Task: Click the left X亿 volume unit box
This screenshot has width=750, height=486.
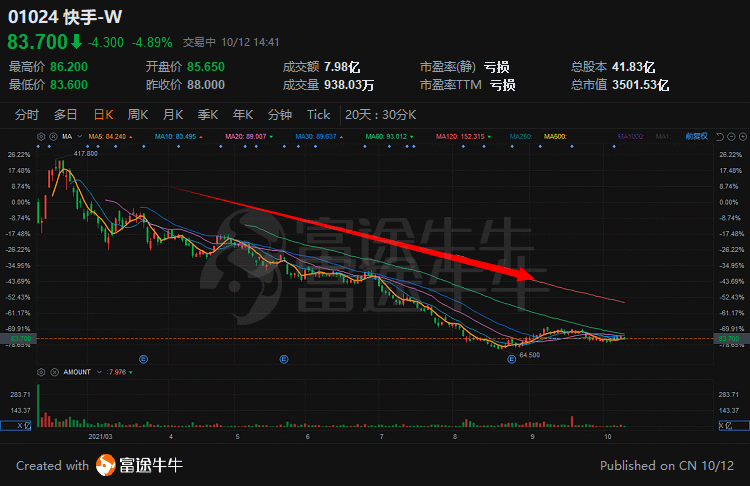Action: (16, 425)
